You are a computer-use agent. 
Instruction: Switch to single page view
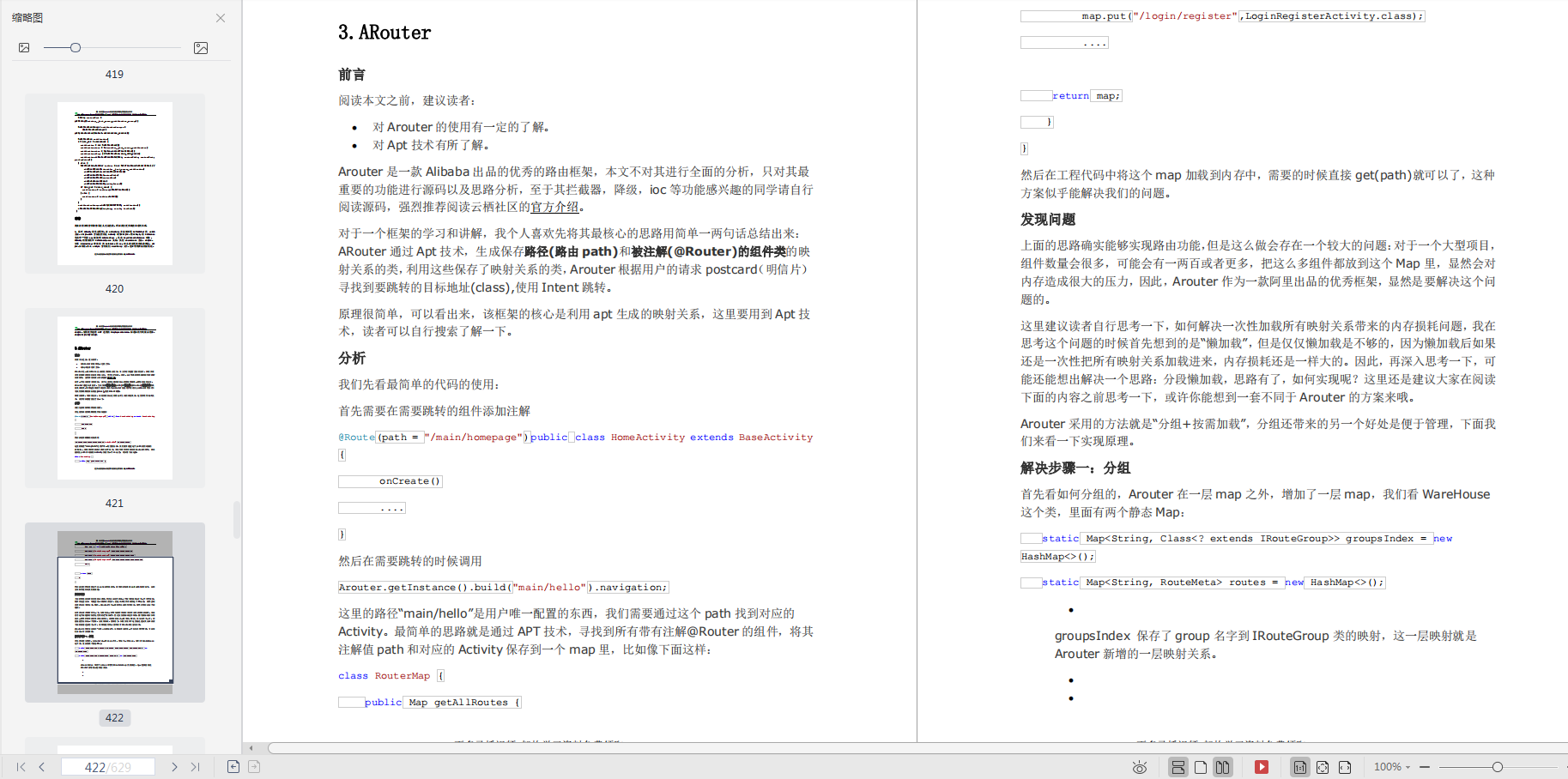click(1201, 767)
